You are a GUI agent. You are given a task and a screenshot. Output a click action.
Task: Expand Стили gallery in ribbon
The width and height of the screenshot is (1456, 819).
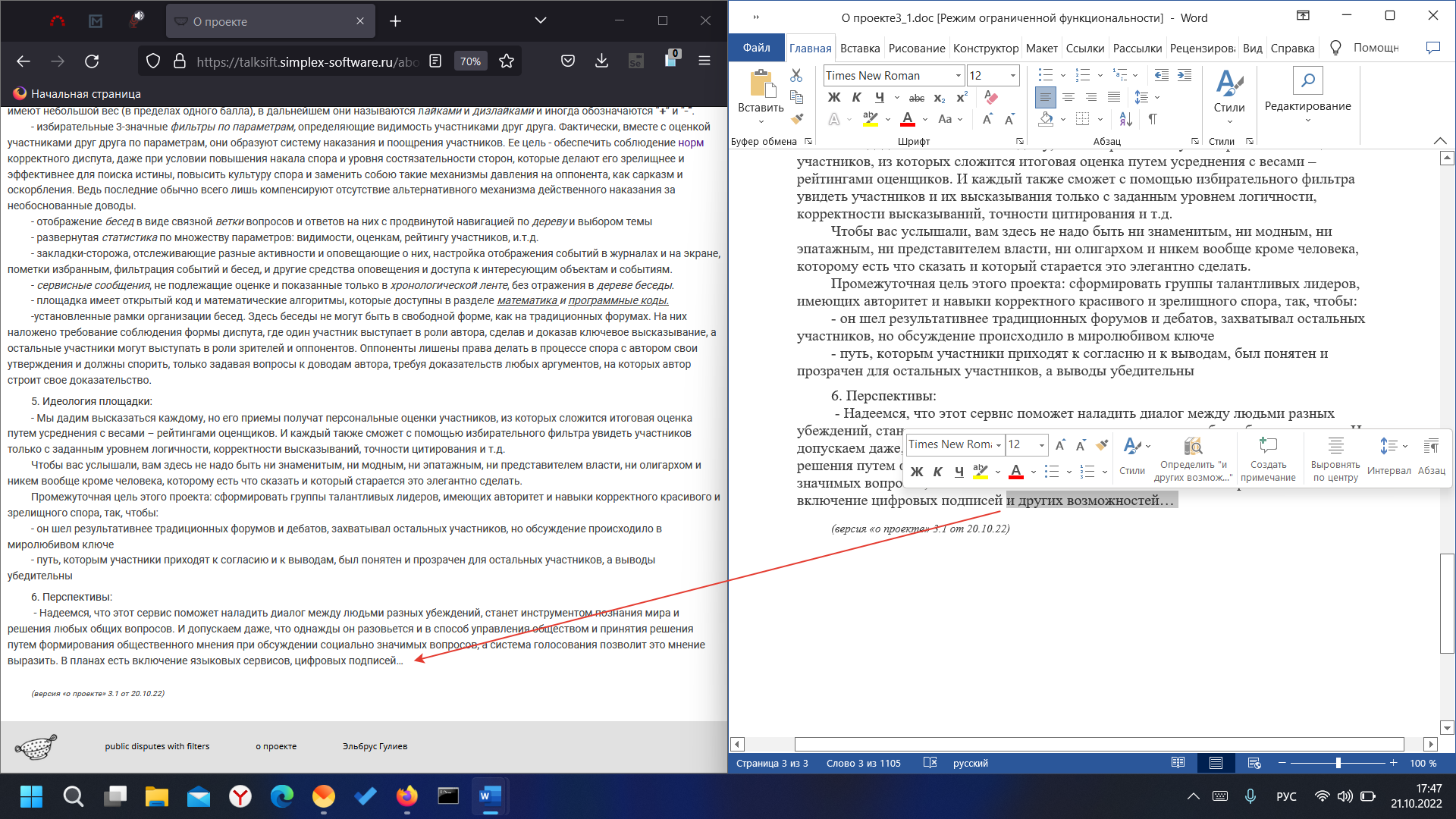pyautogui.click(x=1228, y=97)
